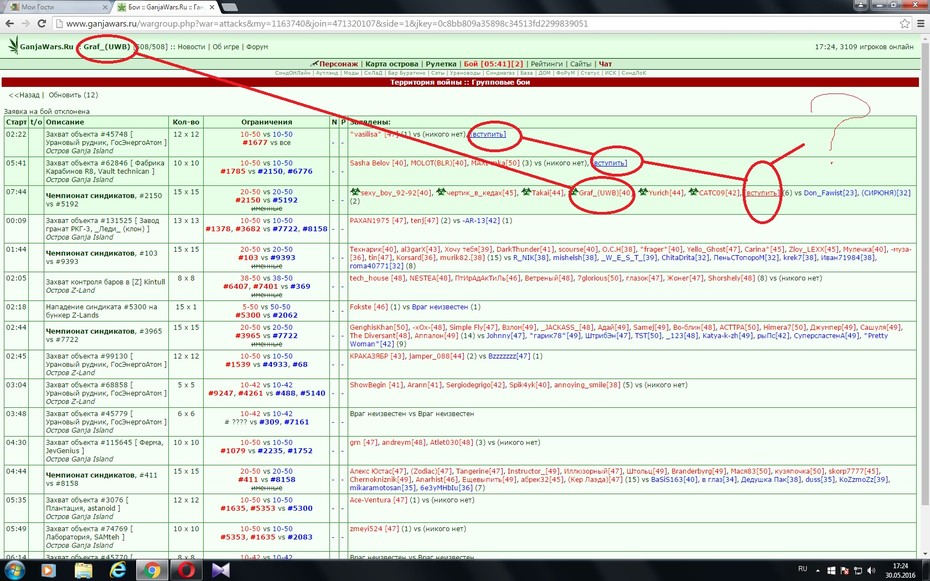Click Вступить link in object #45748 row
930x581 pixels.
pyautogui.click(x=488, y=135)
